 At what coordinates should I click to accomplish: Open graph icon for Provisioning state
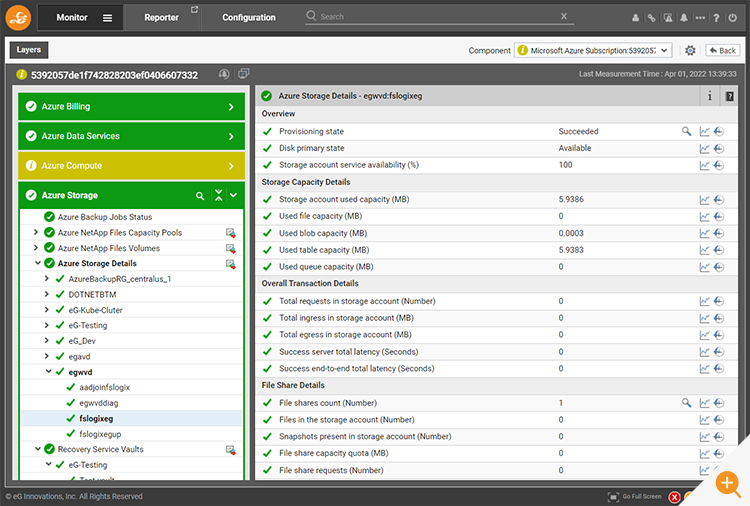tap(704, 132)
